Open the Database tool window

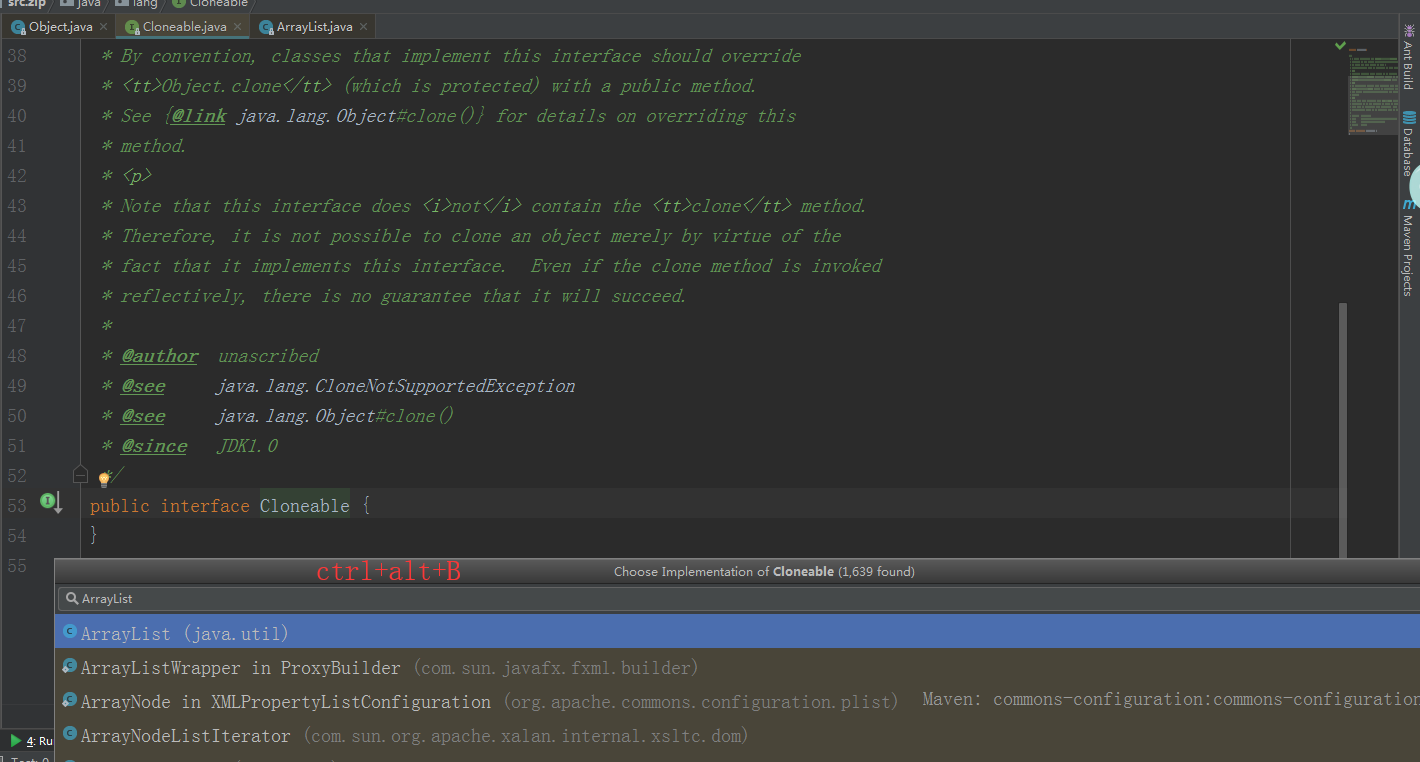(1408, 143)
